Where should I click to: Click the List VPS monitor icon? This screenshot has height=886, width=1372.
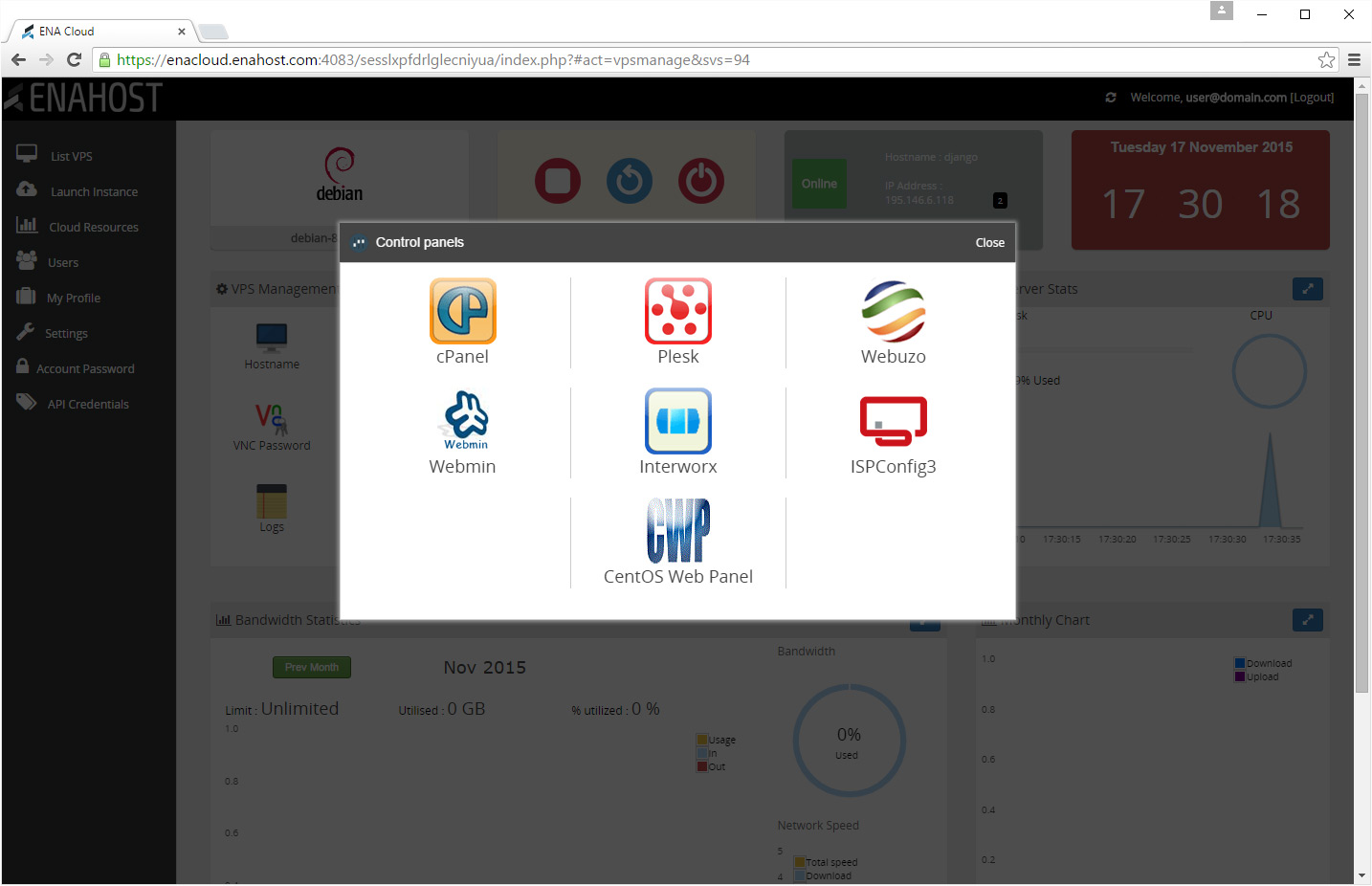click(x=27, y=154)
